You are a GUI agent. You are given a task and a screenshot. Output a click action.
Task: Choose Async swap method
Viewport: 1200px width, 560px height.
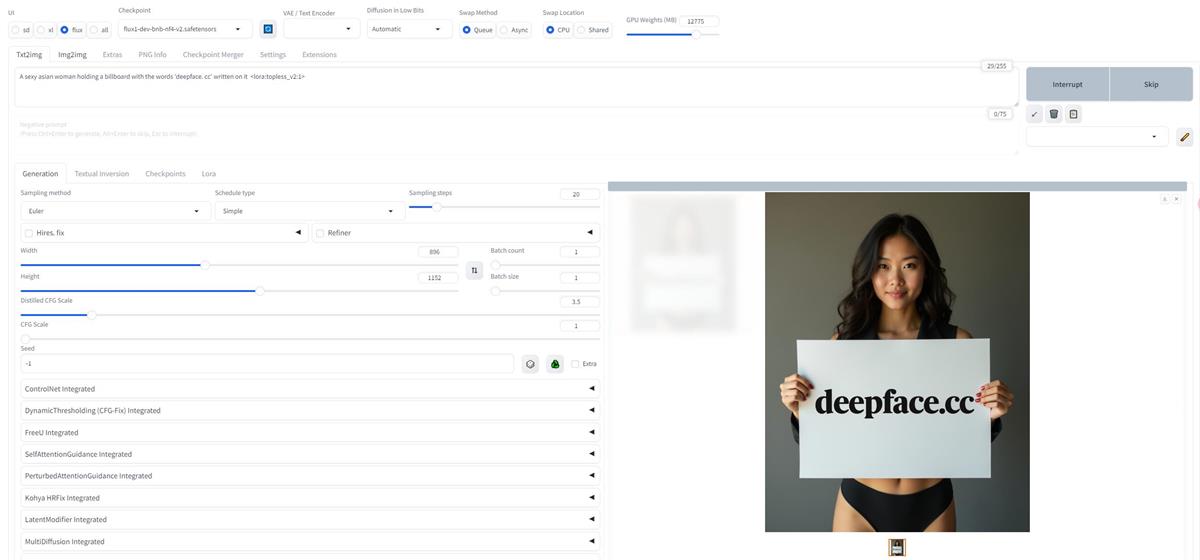[514, 30]
